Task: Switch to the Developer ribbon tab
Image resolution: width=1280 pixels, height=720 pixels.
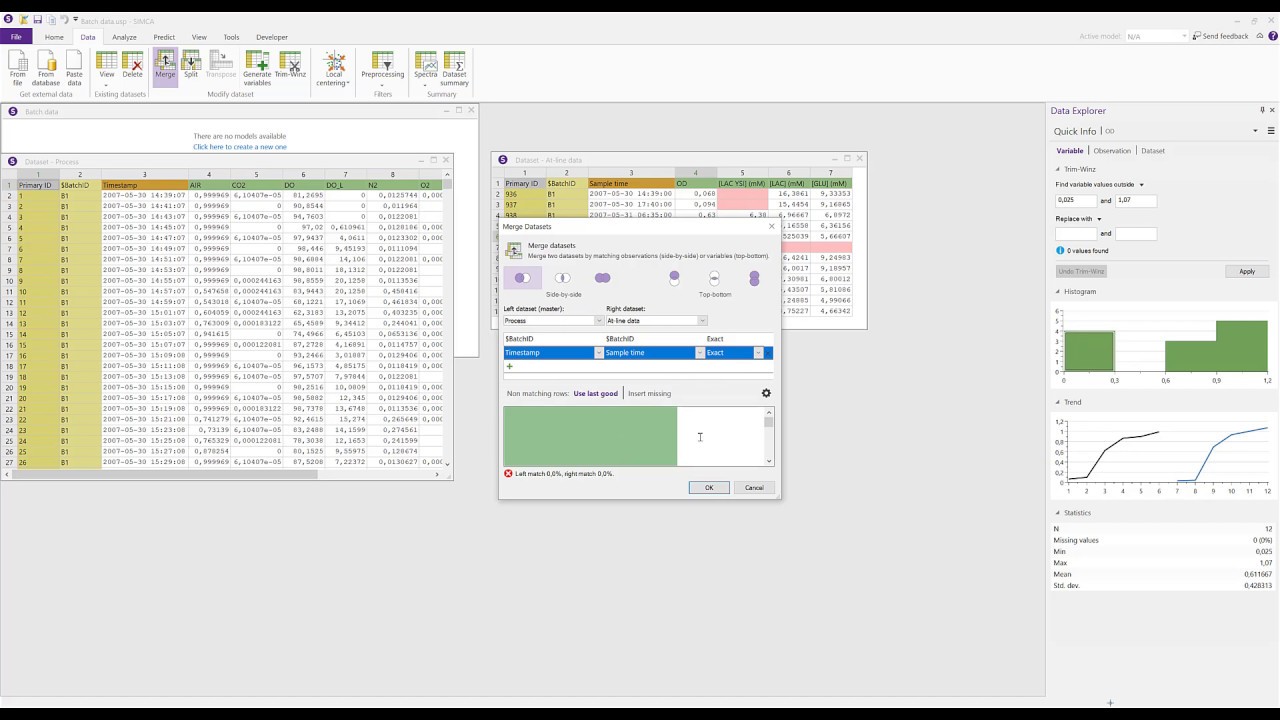Action: (271, 37)
